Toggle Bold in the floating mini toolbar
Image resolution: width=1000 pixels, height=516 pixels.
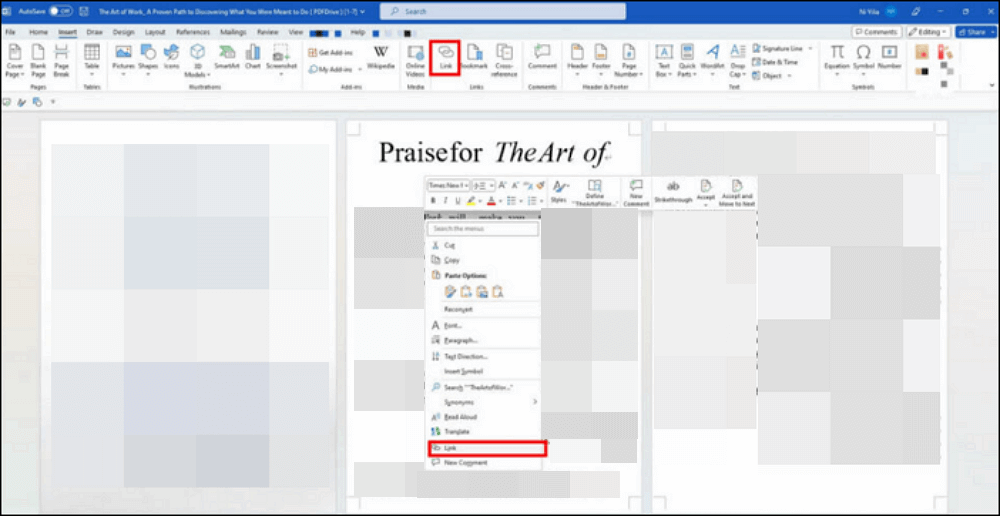click(433, 200)
